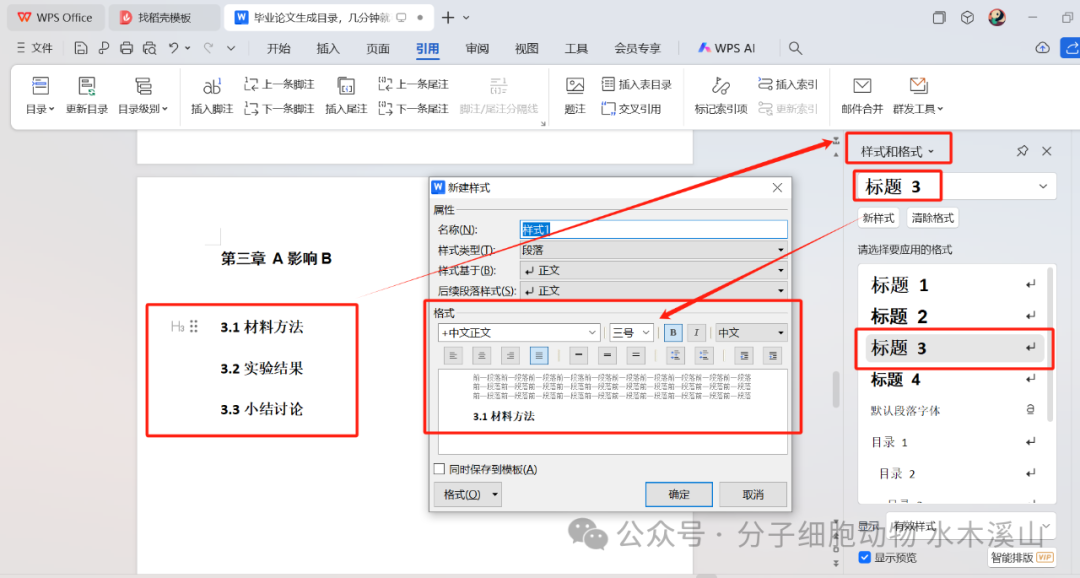Screen dimensions: 1080x578
Task: Click the Redo arrow icon
Action: 209,48
